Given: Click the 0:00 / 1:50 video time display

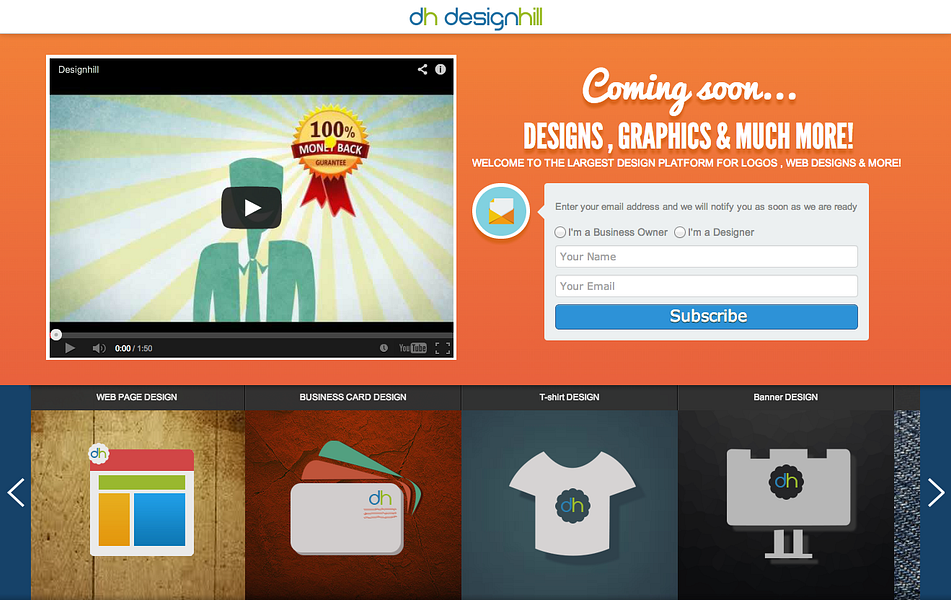Looking at the screenshot, I should pos(133,348).
